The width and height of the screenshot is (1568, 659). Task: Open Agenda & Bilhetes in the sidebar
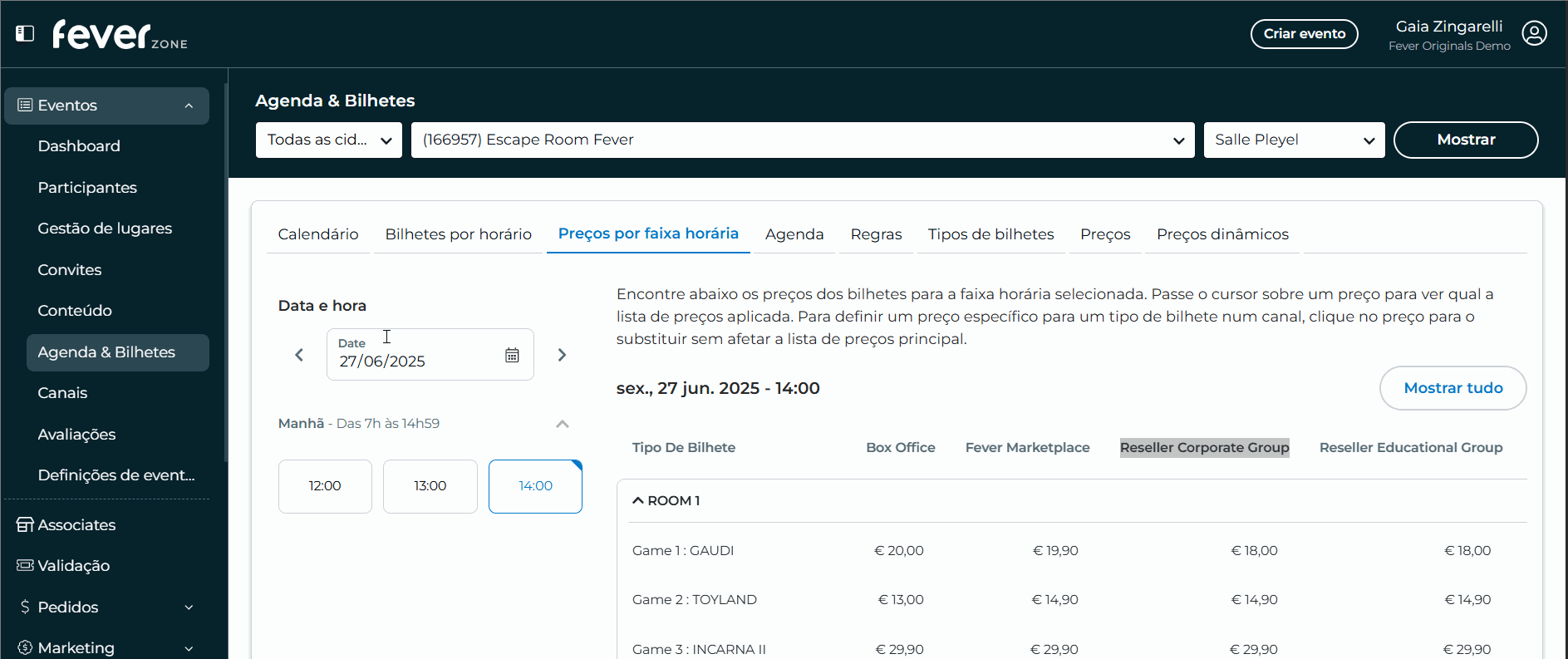click(x=118, y=352)
